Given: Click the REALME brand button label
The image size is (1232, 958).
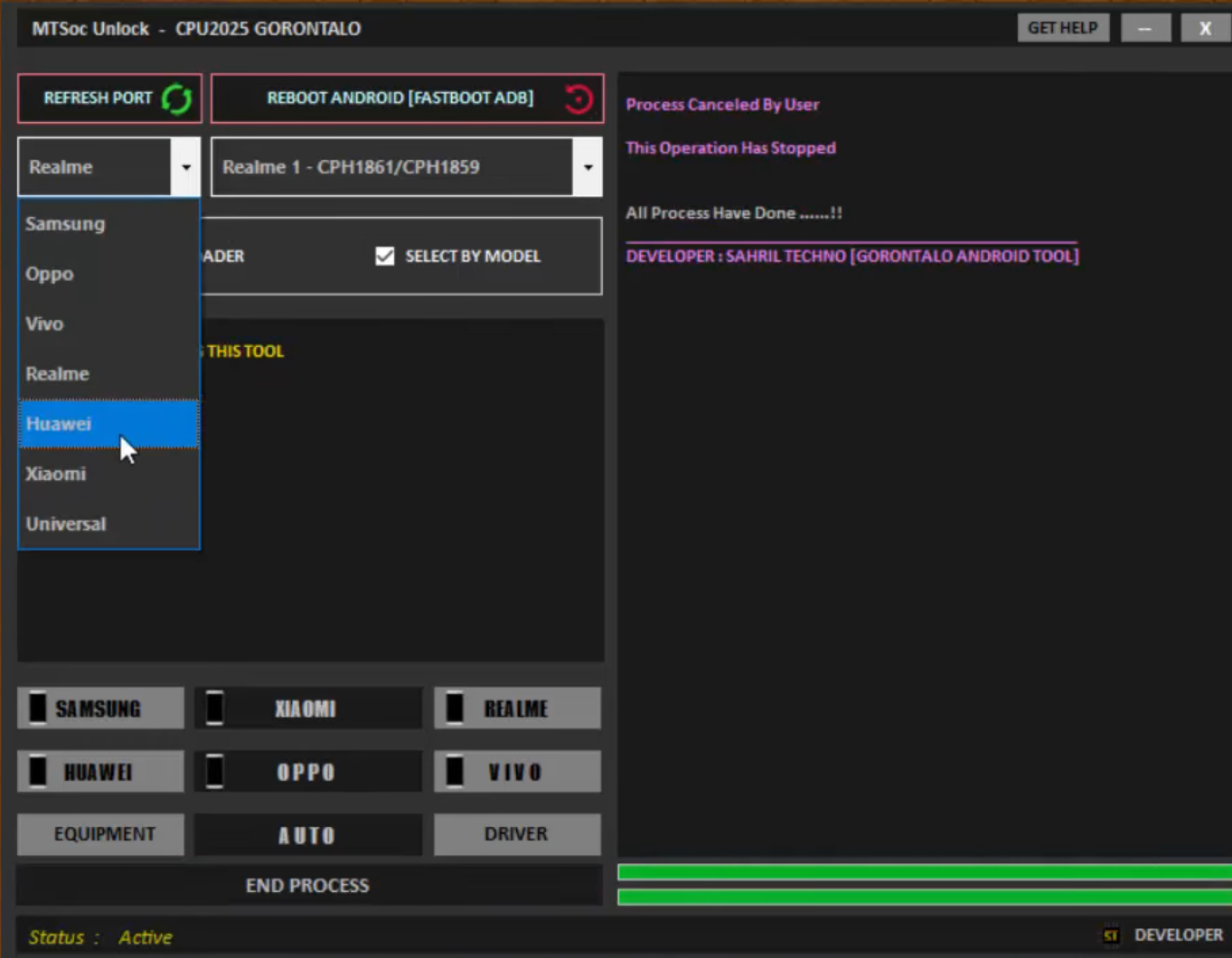Looking at the screenshot, I should [x=516, y=709].
